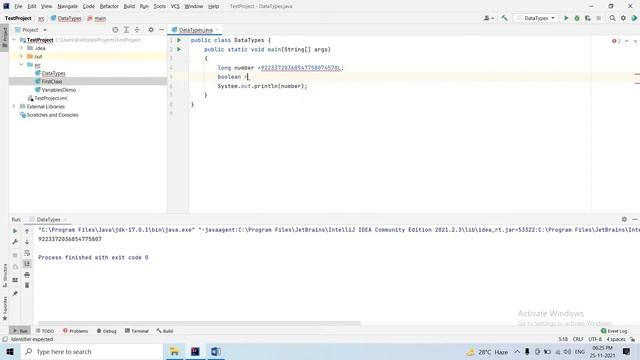This screenshot has height=360, width=640.
Task: Toggle soft-wrap in Run console
Action: click(27, 253)
